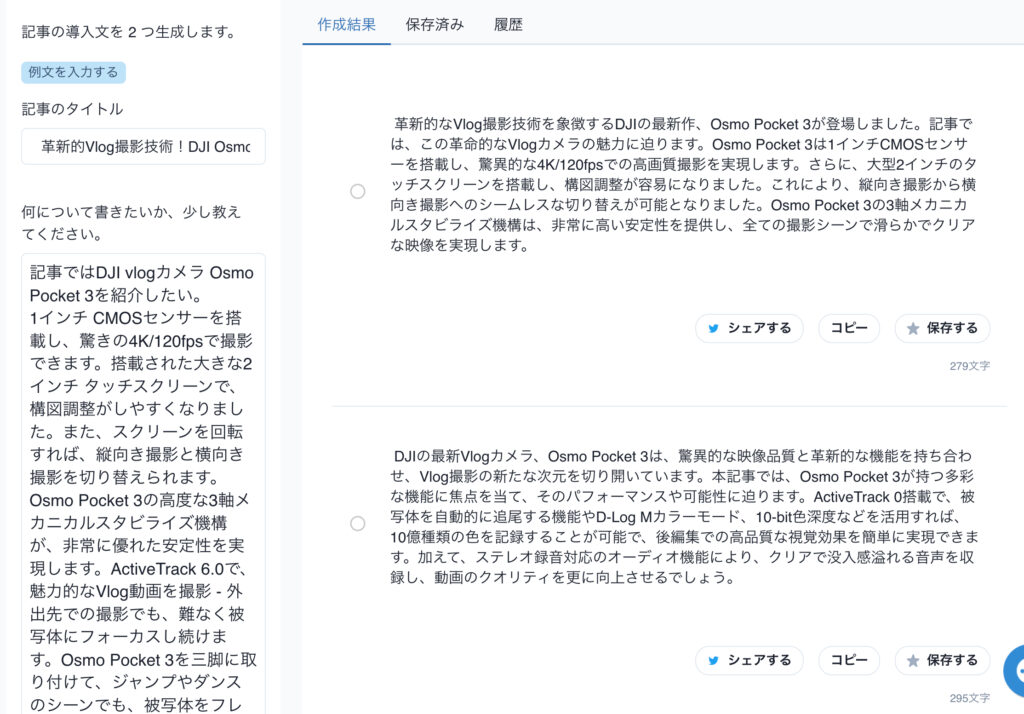Go to the 履歴 tab
This screenshot has width=1024, height=714.
click(508, 24)
